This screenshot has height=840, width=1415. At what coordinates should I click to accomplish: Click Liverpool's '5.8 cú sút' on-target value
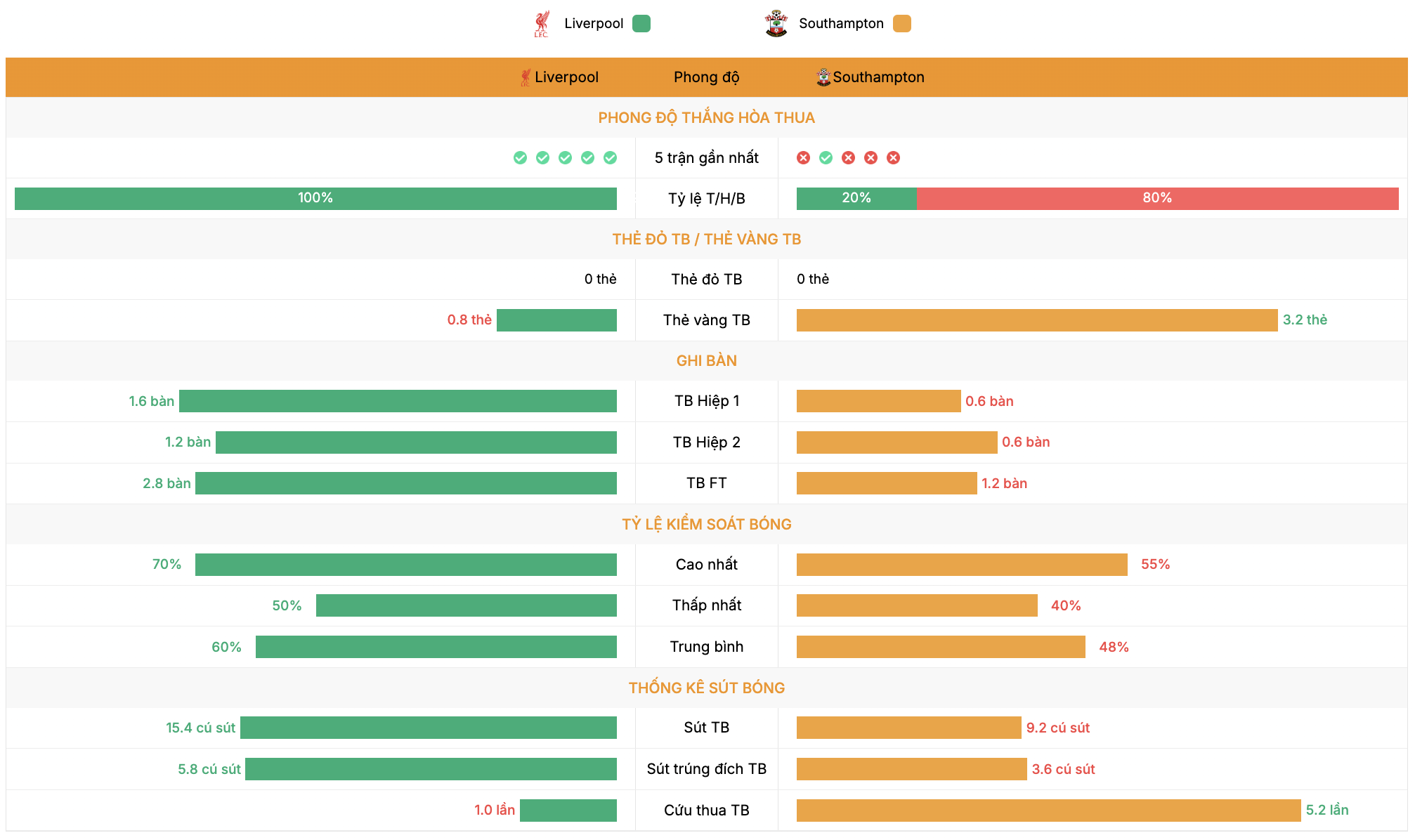[209, 769]
